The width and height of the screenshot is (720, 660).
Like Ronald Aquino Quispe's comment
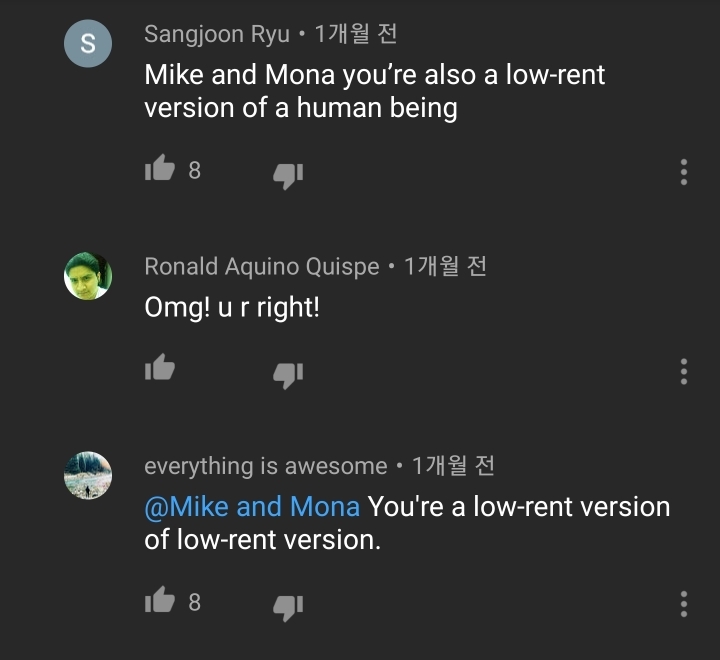(160, 369)
